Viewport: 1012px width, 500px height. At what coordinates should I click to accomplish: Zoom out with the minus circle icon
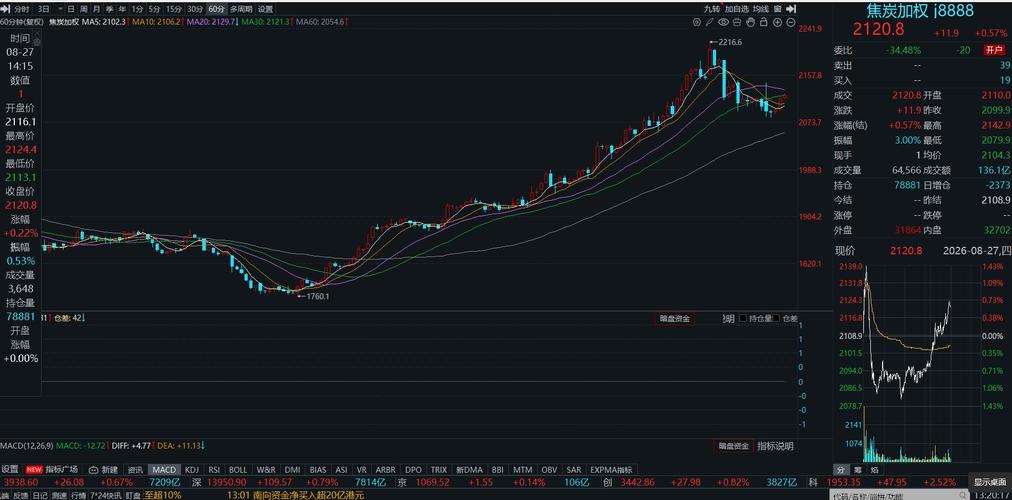point(791,22)
